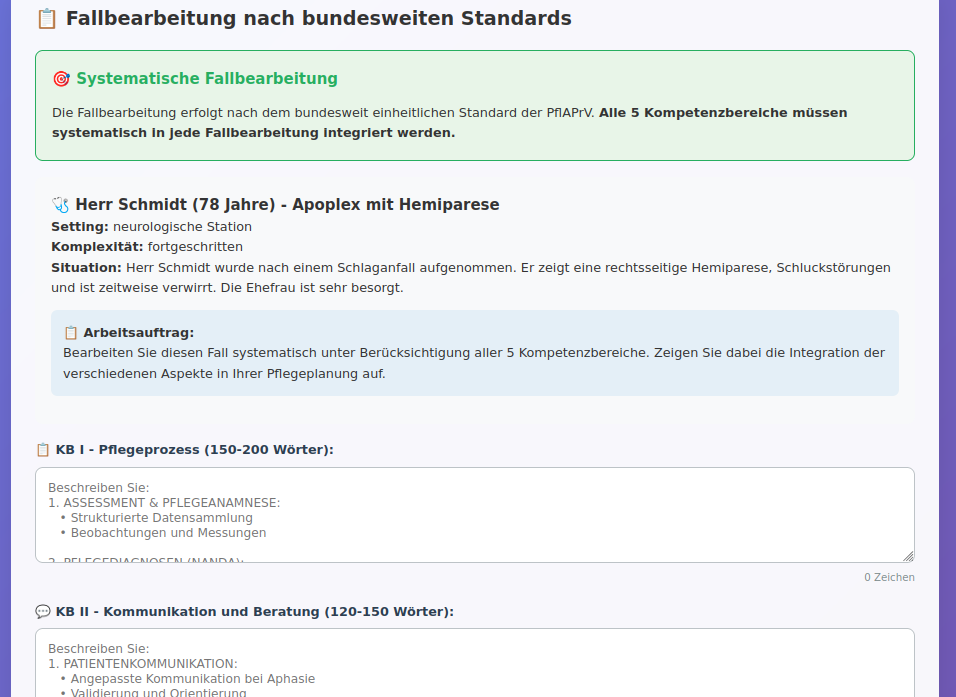Click the 'Fallbearbeitung nach bundesweiten Standards' heading
Image resolution: width=956 pixels, height=697 pixels.
coord(318,19)
